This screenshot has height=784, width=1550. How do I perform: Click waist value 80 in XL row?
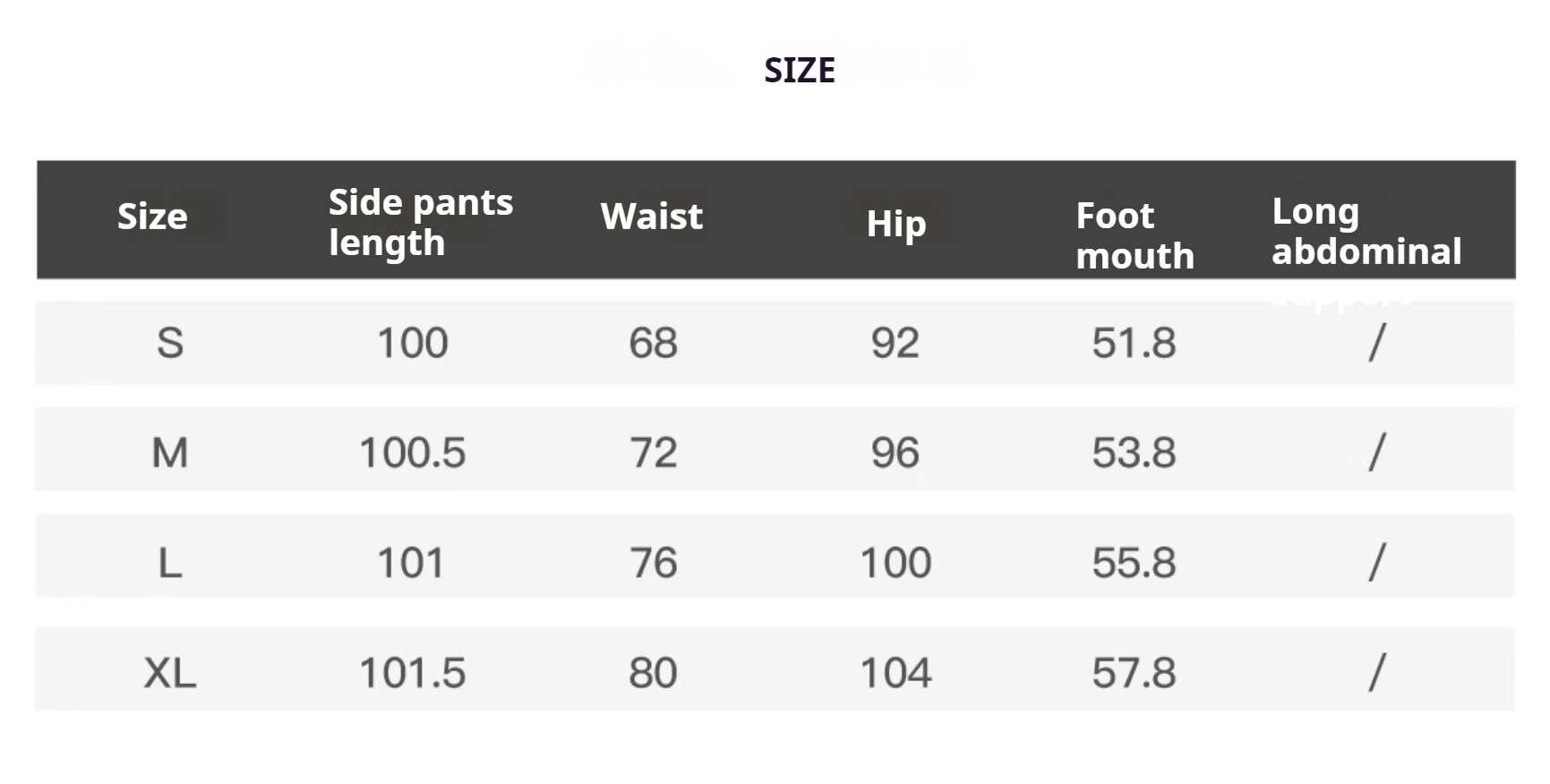653,673
